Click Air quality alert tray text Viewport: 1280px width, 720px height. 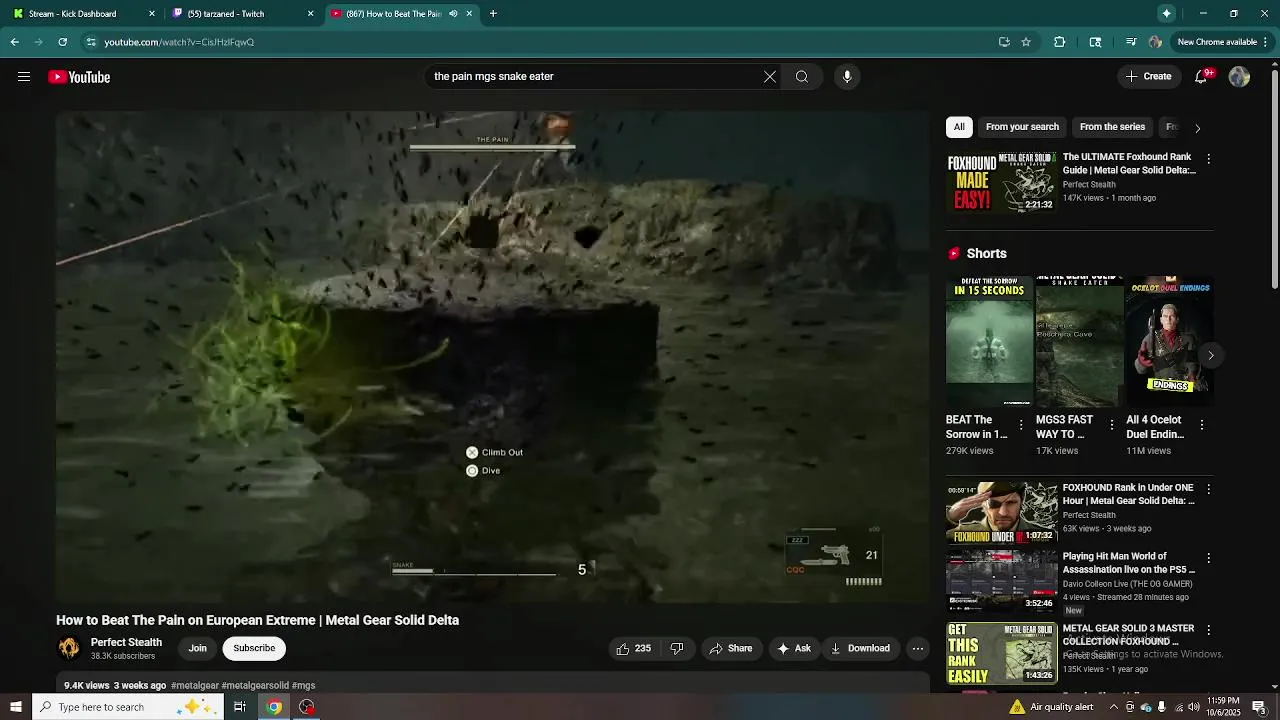[1061, 707]
